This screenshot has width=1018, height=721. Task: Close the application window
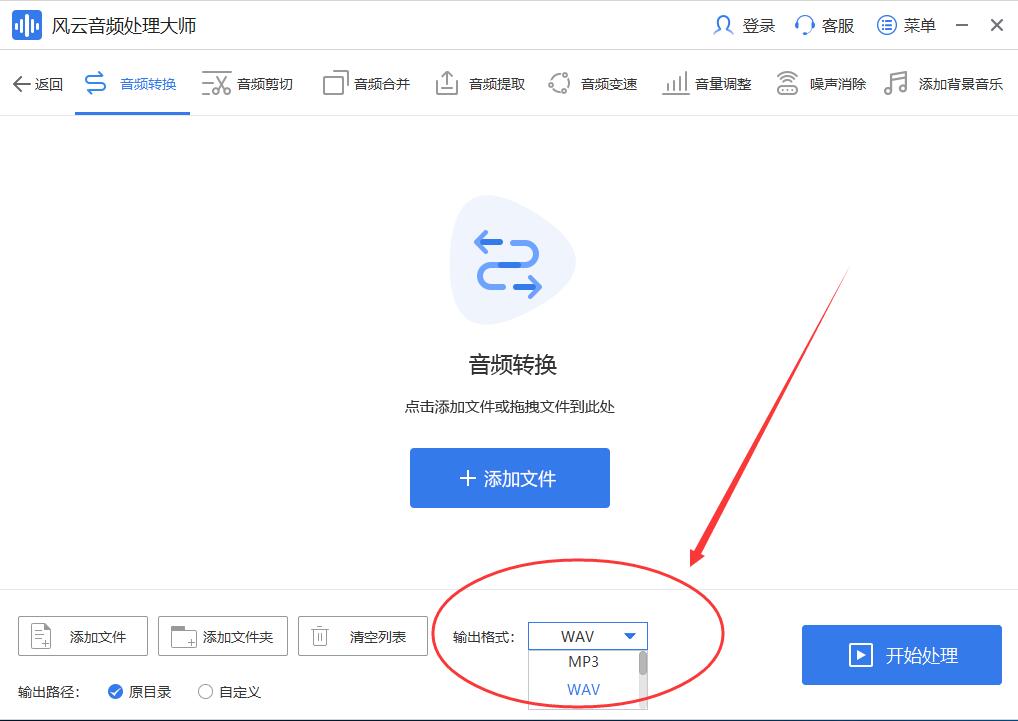[x=997, y=25]
